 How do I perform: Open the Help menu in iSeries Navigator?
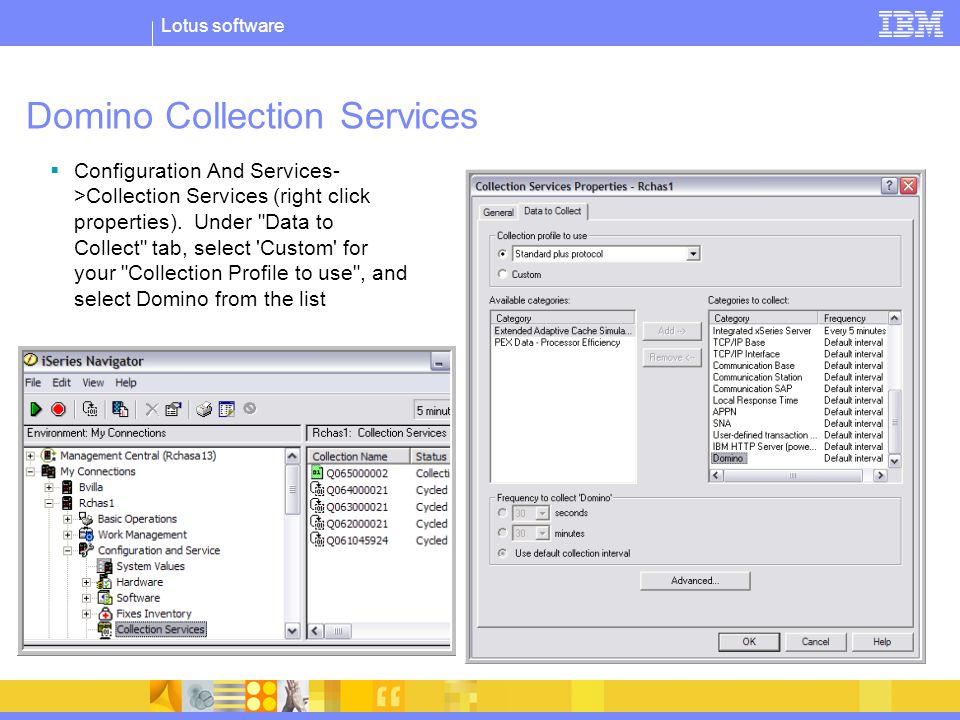[126, 383]
